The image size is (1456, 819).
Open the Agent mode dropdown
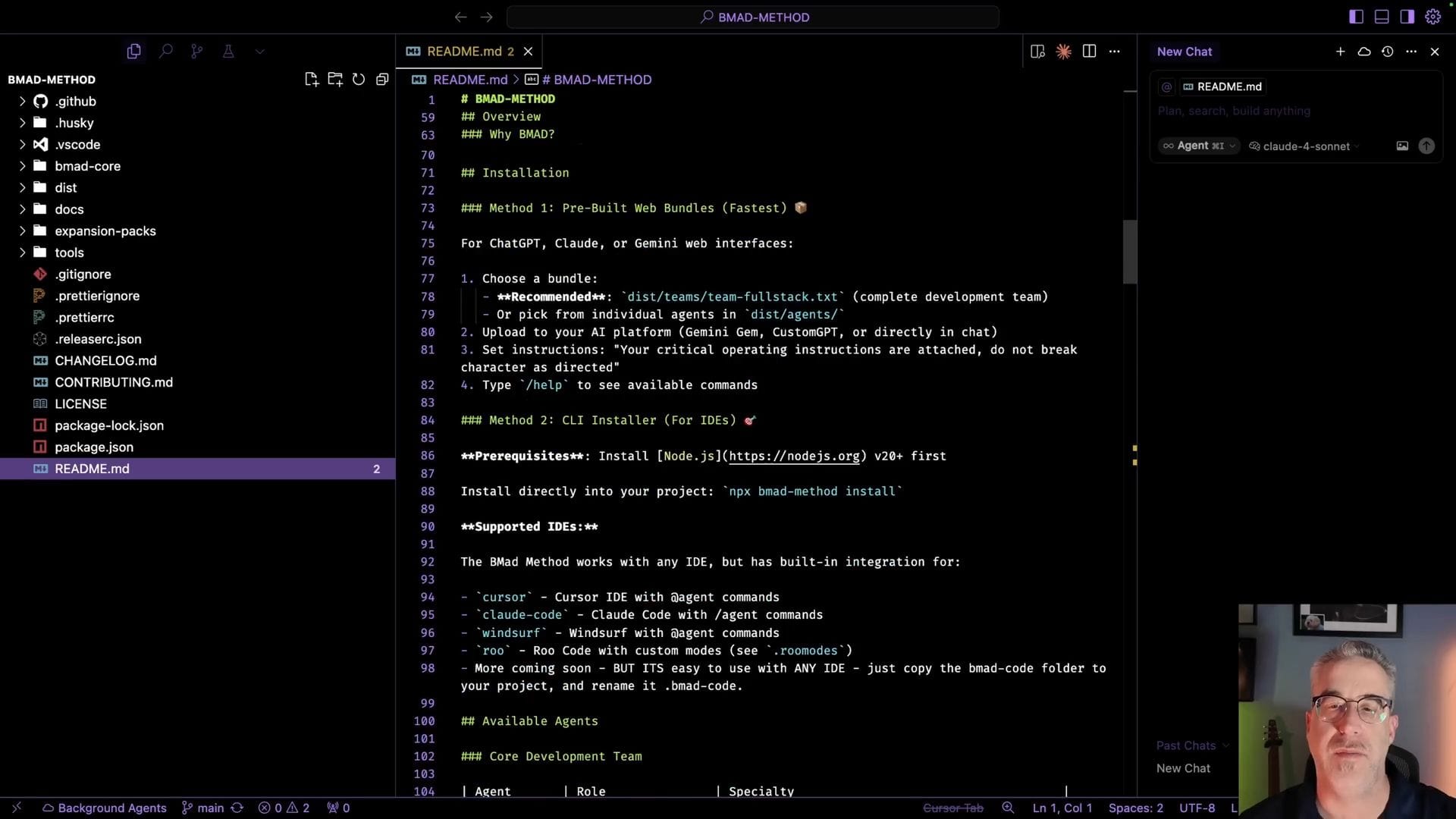click(1199, 146)
